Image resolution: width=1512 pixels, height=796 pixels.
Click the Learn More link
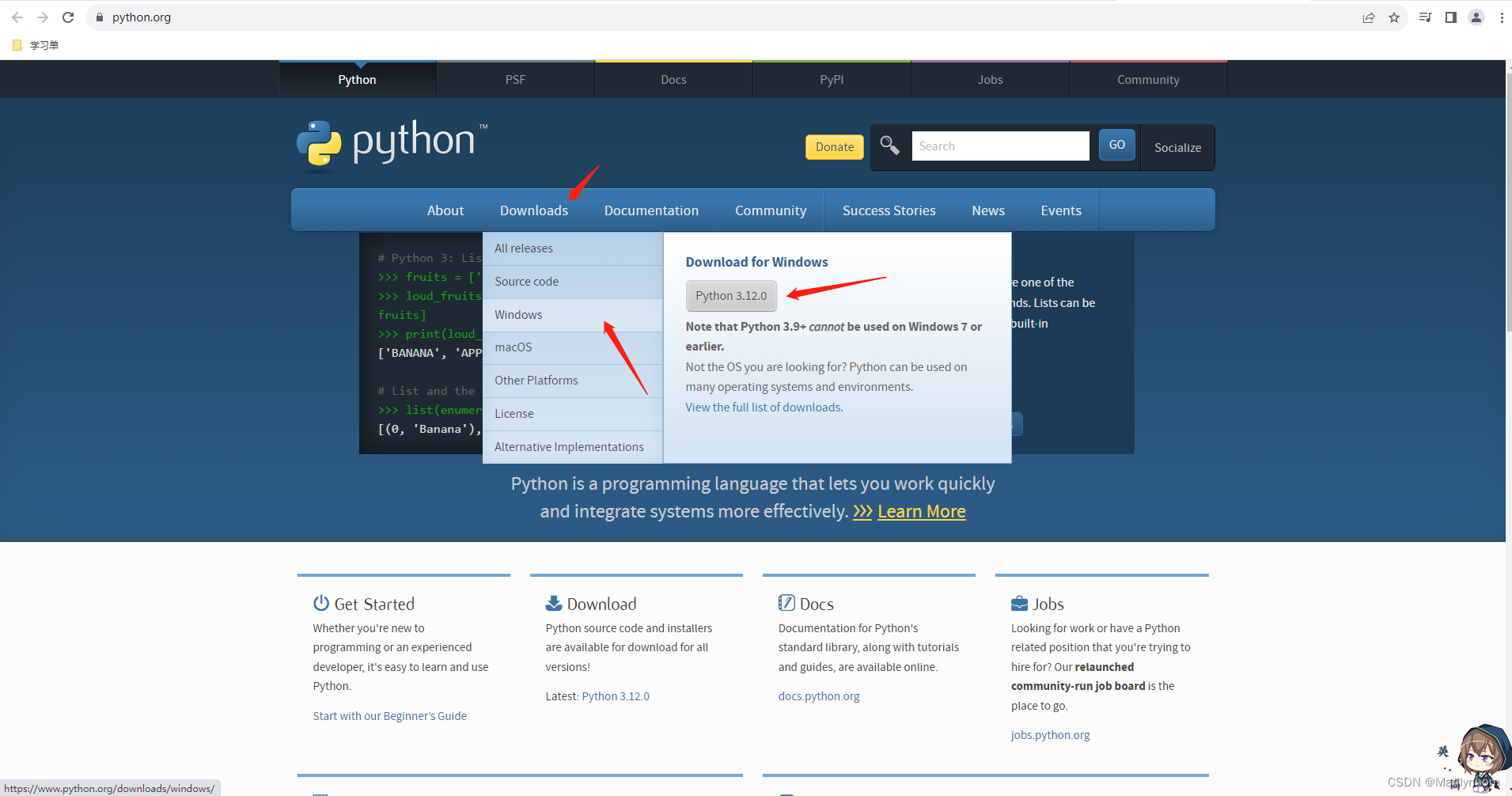point(921,511)
